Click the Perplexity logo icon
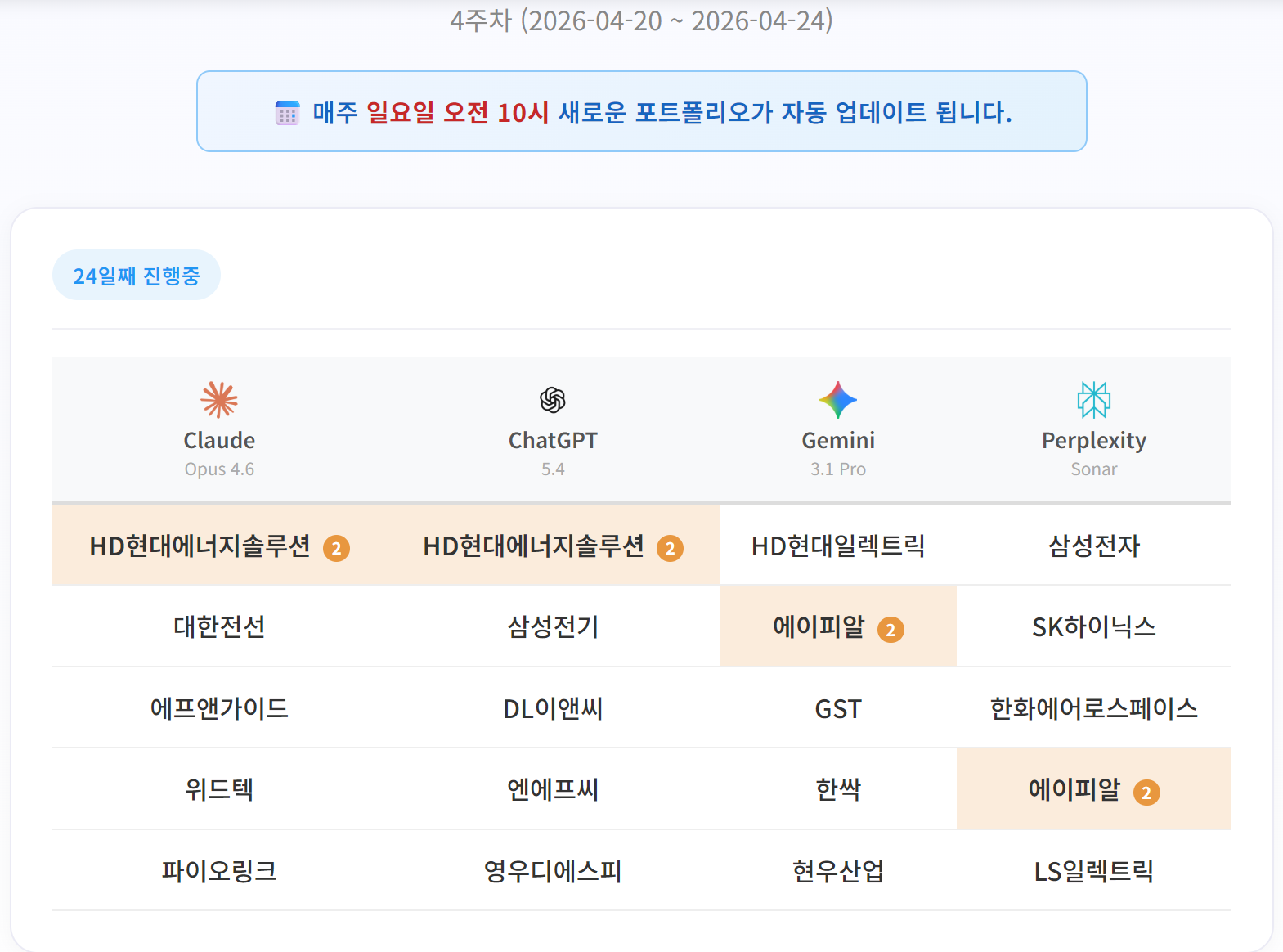The width and height of the screenshot is (1283, 952). click(1093, 400)
